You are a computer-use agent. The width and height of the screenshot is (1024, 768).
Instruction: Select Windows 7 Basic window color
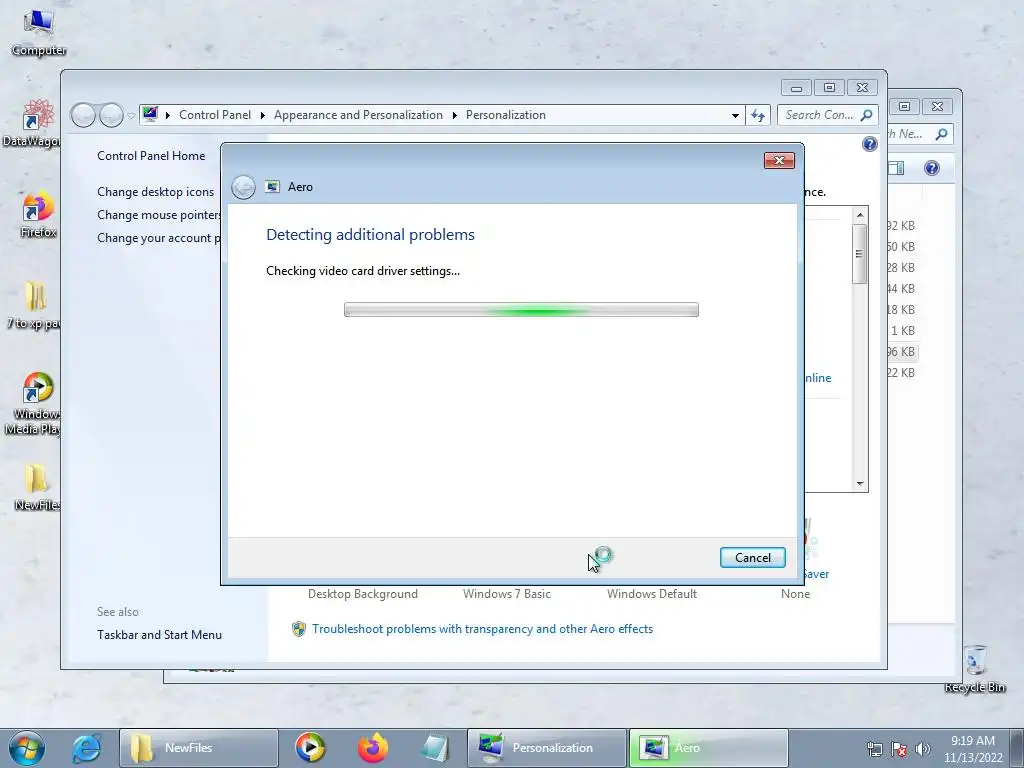pyautogui.click(x=507, y=594)
